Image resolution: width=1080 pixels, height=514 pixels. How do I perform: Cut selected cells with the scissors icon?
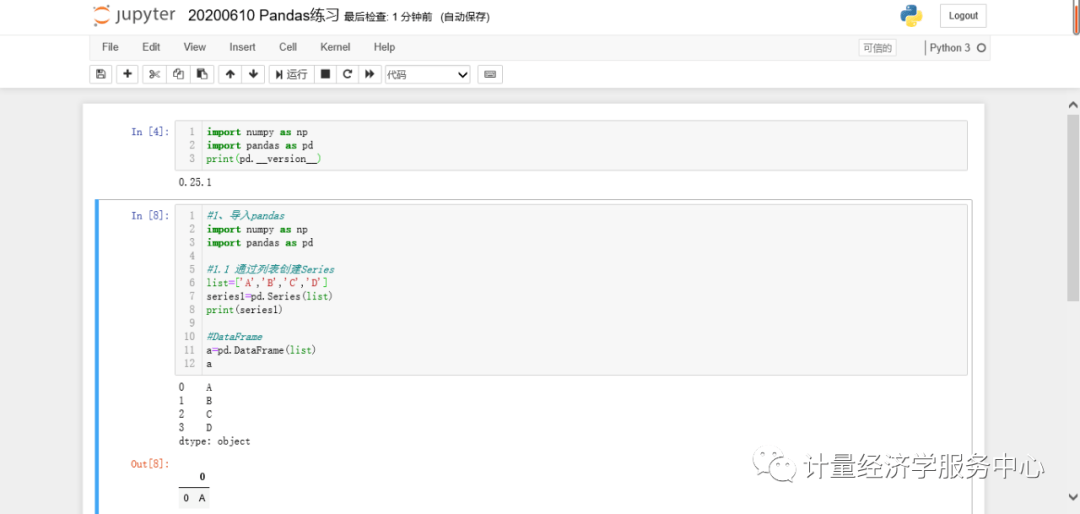(x=154, y=74)
